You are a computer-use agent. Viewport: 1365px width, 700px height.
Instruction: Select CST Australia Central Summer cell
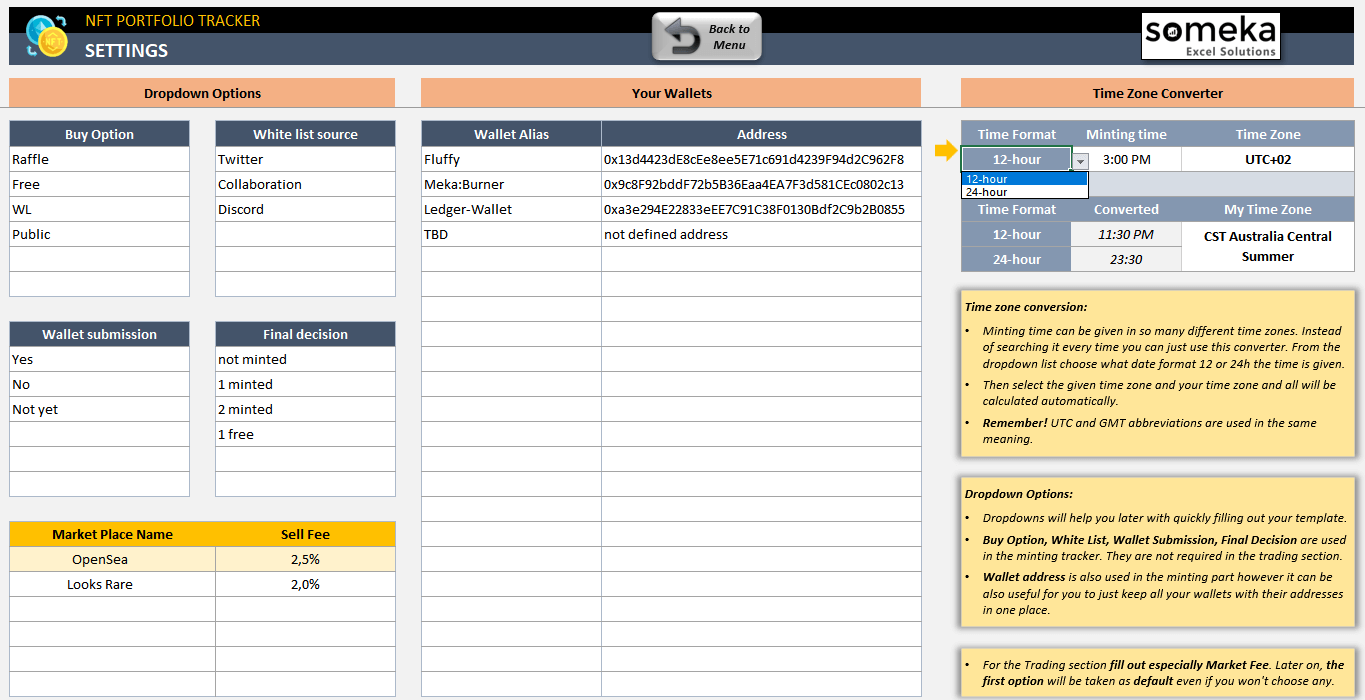(x=1267, y=246)
